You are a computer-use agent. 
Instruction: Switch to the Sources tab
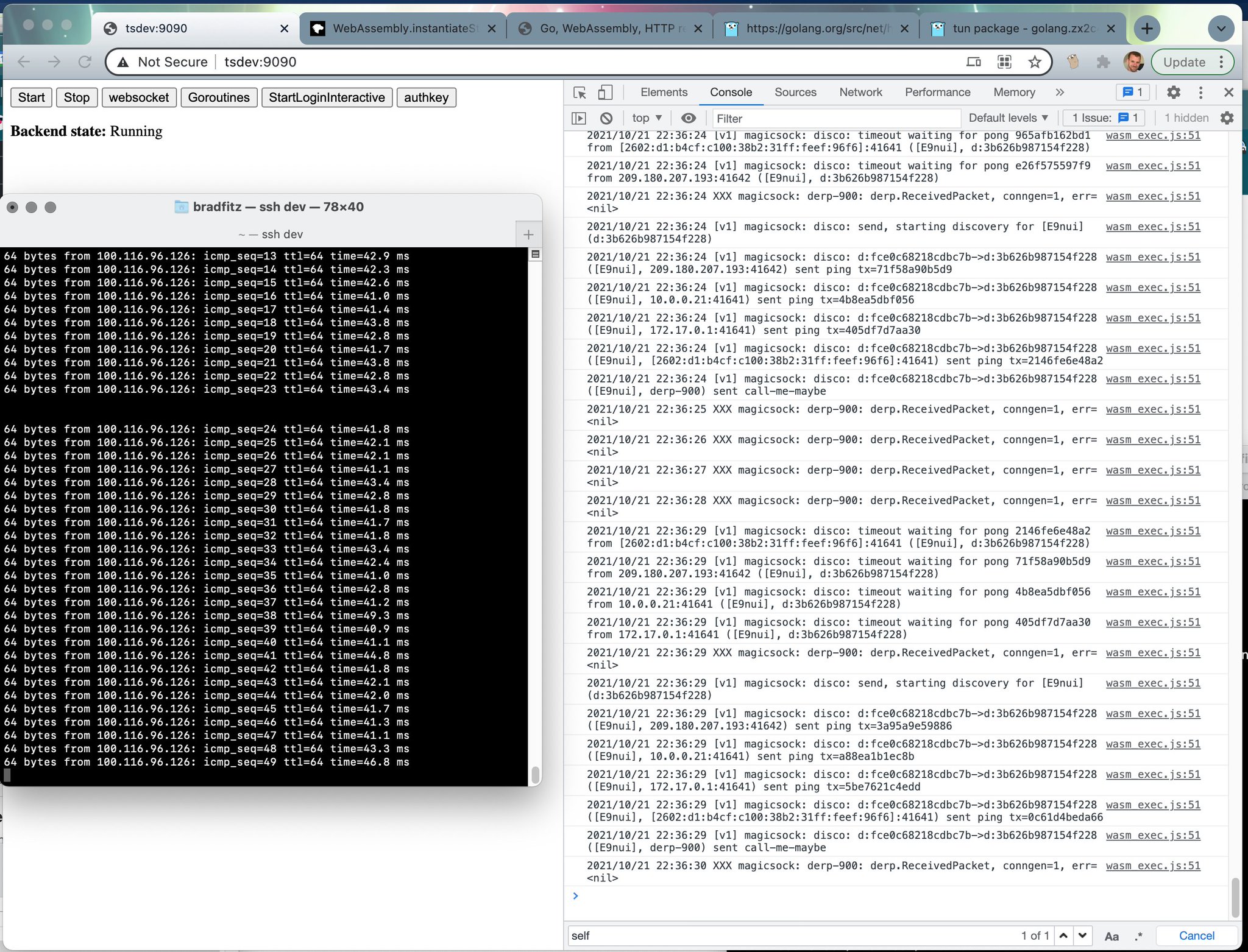point(795,93)
